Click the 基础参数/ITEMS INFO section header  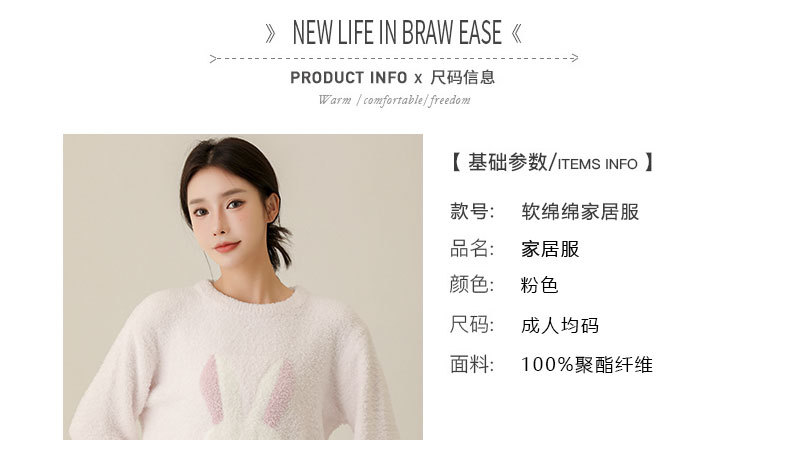pos(552,163)
